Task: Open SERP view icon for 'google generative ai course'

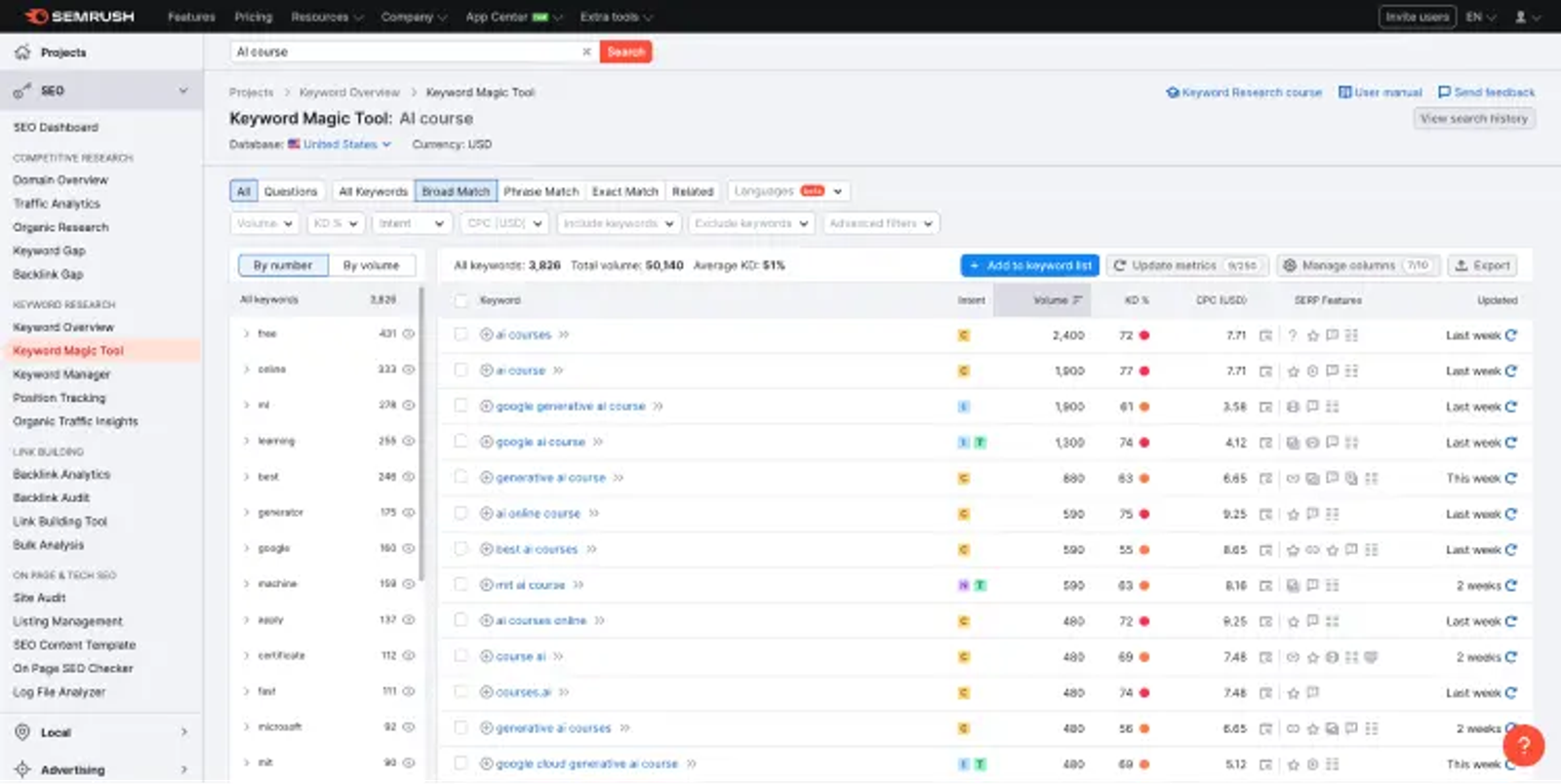Action: tap(1265, 407)
